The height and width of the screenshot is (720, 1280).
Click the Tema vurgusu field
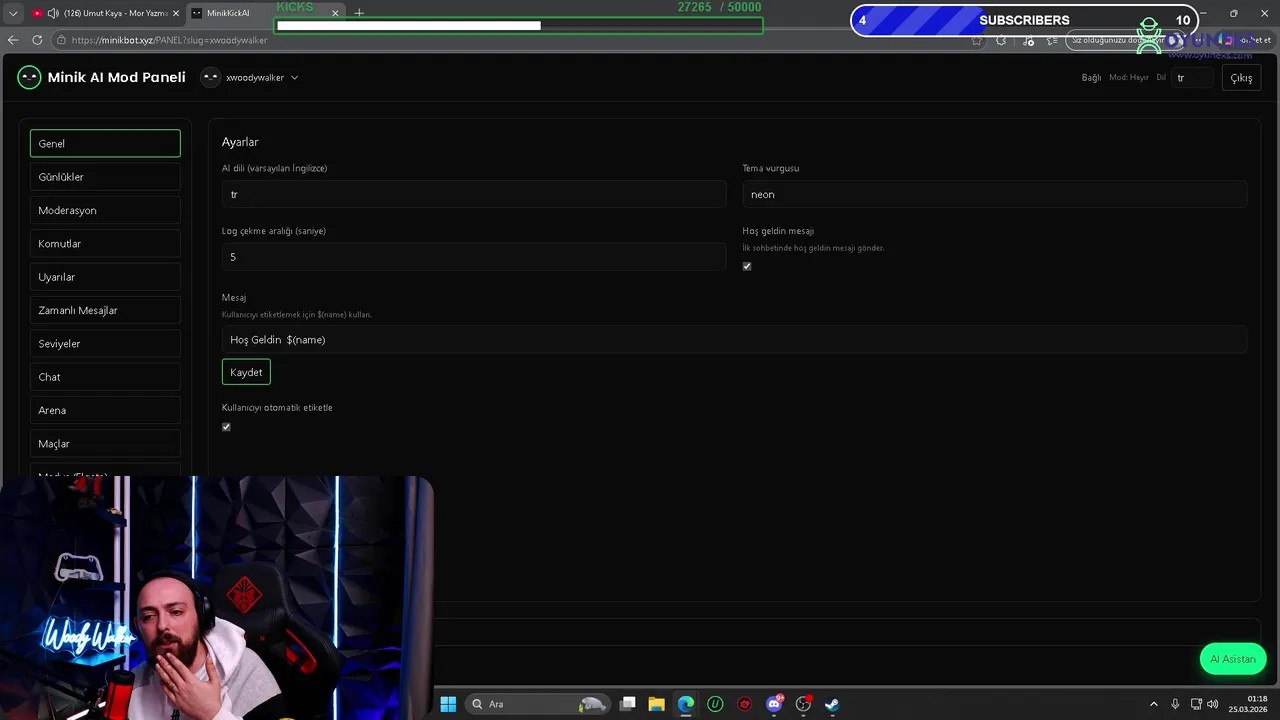point(994,194)
